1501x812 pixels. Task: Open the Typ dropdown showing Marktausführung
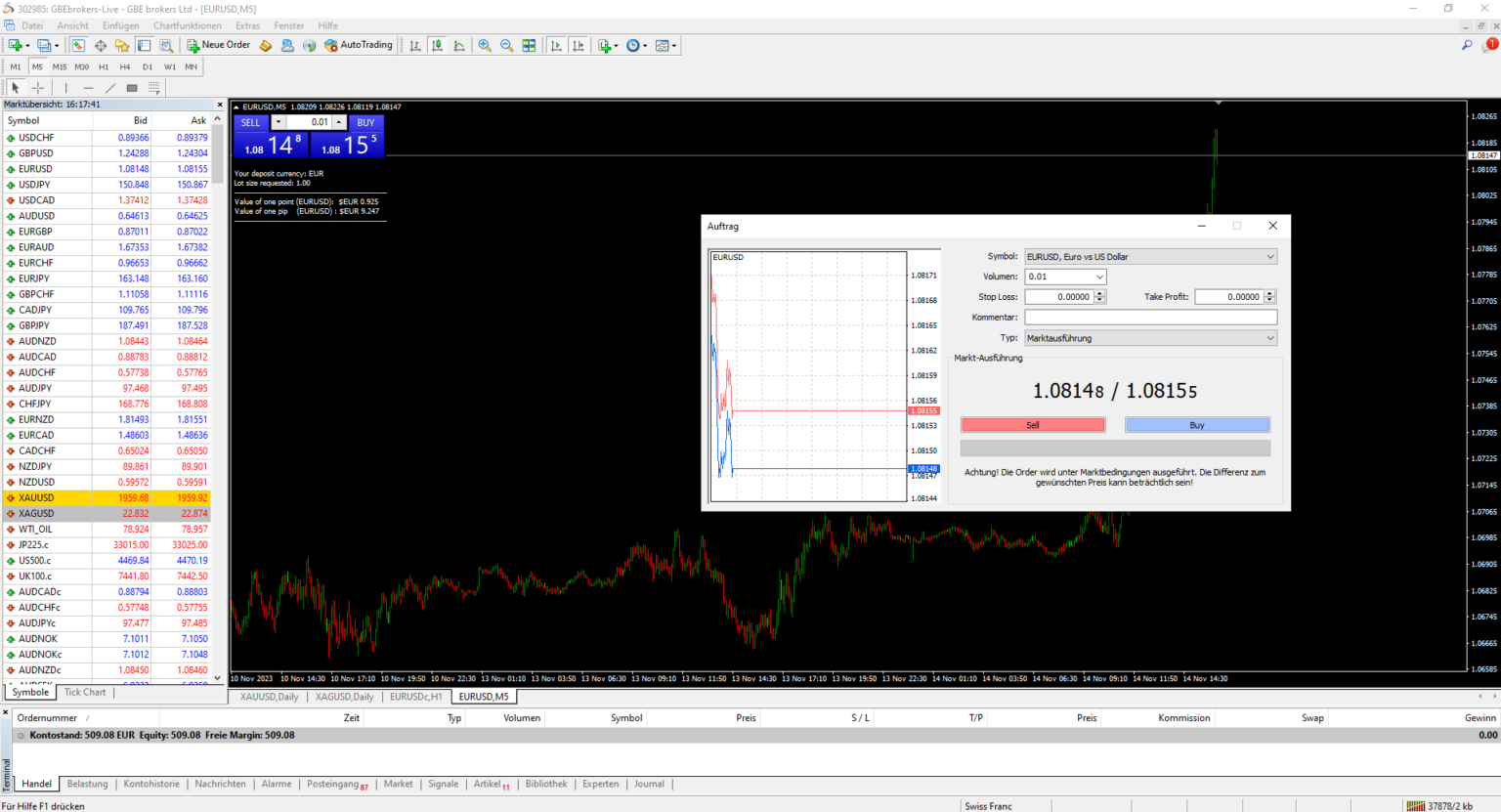(1269, 337)
